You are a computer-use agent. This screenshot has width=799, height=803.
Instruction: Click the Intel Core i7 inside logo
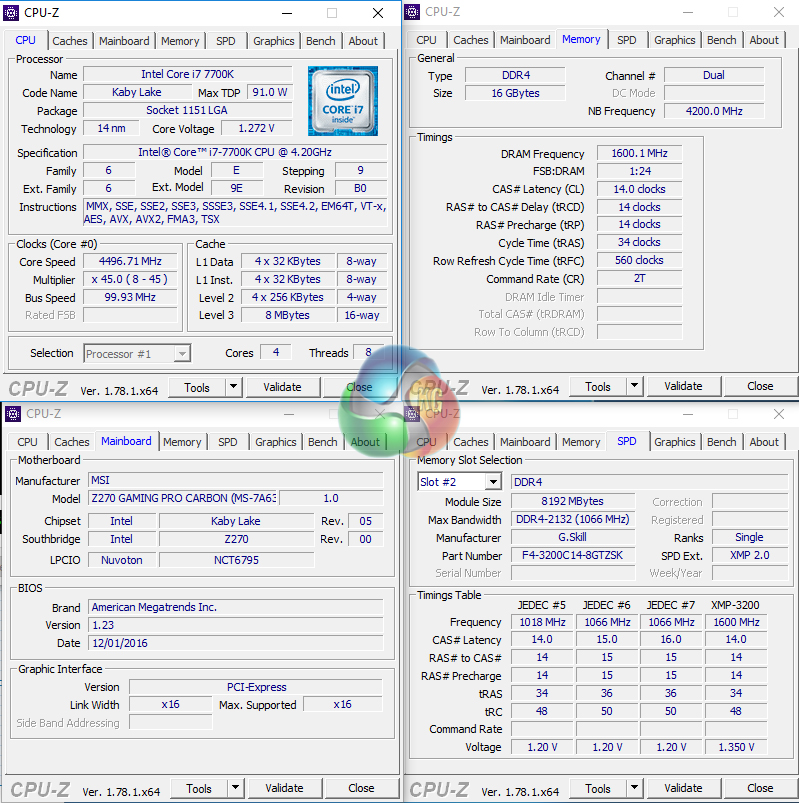coord(343,101)
